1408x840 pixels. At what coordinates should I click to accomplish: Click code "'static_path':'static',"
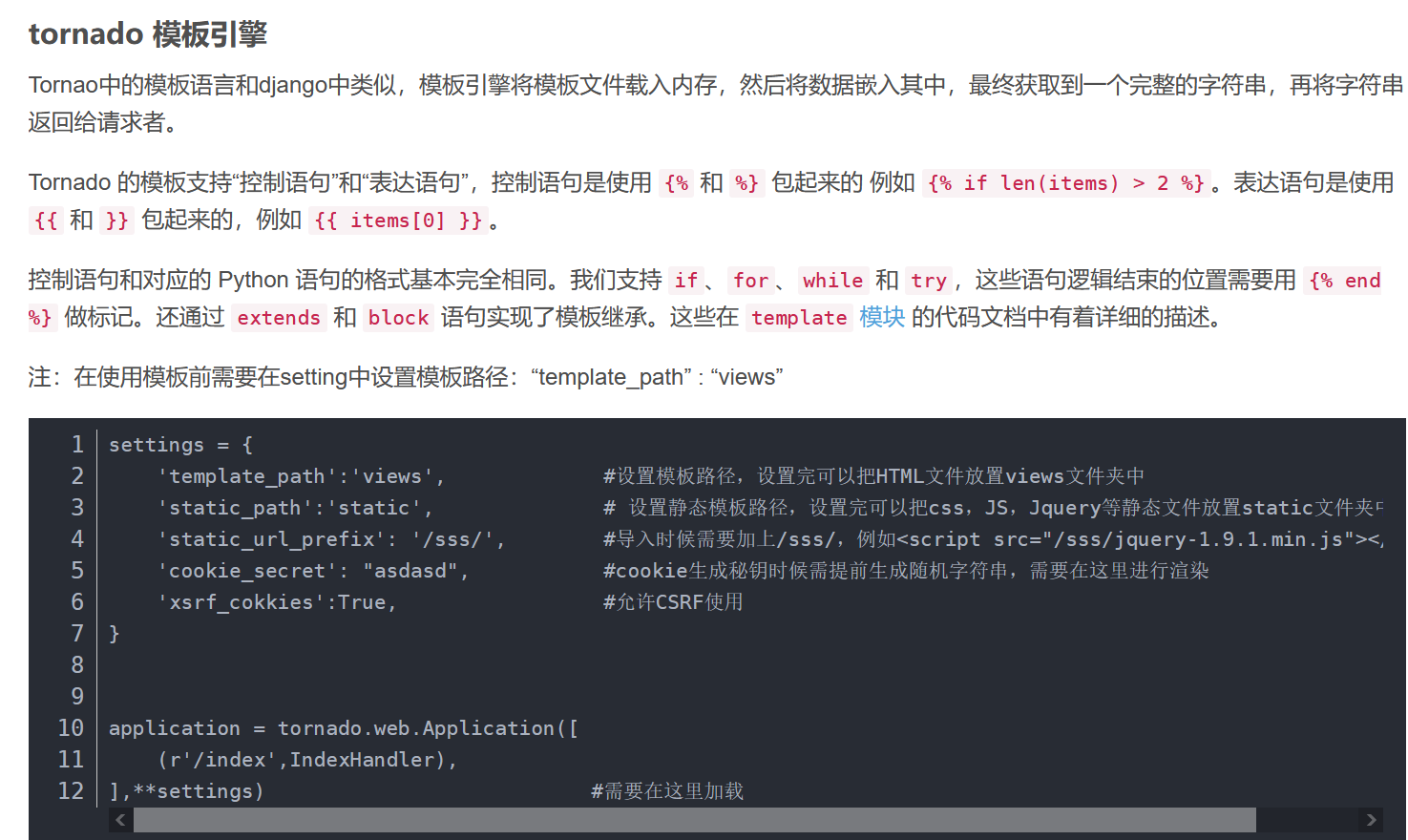(x=295, y=508)
